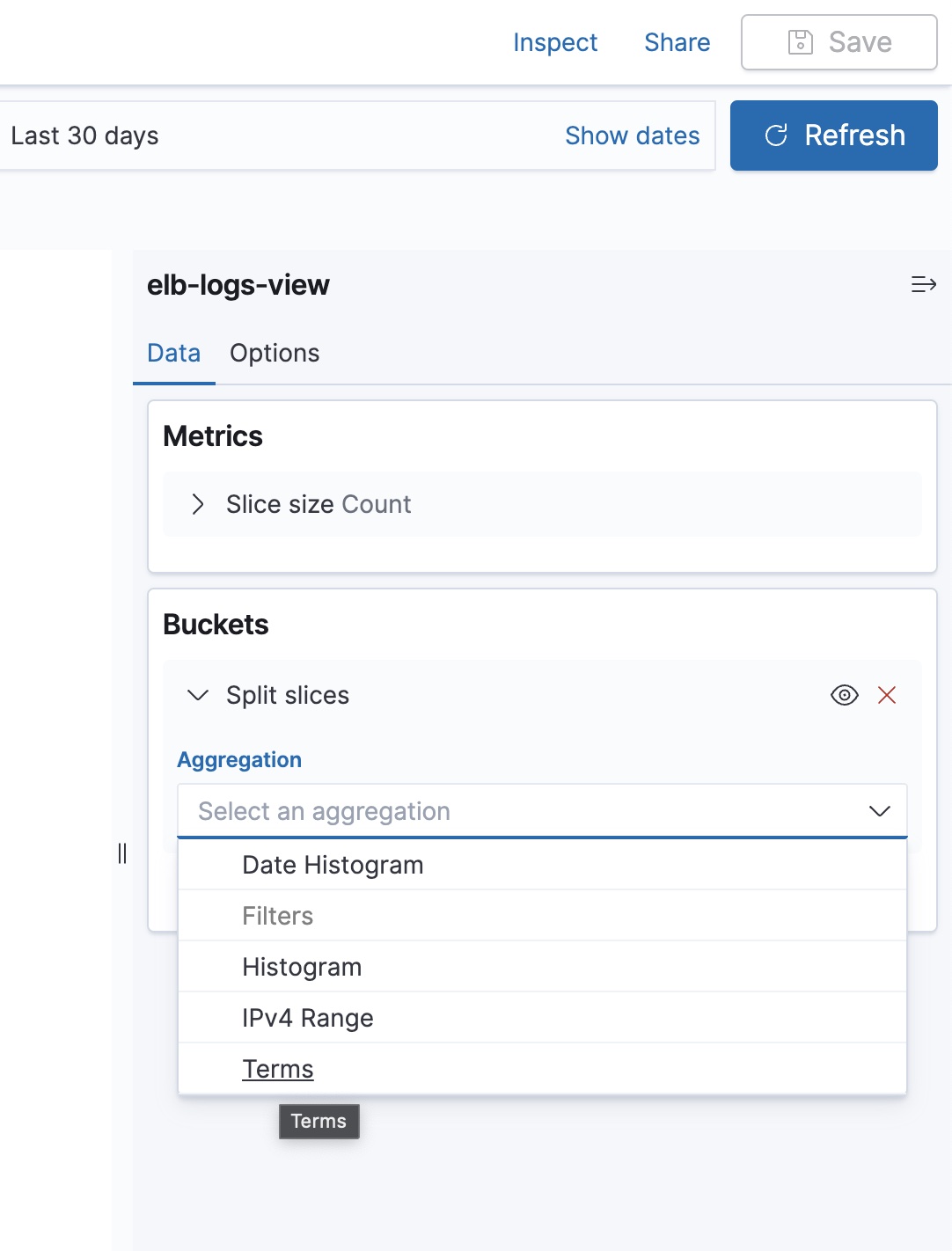Click the refresh circular arrow icon

click(776, 135)
